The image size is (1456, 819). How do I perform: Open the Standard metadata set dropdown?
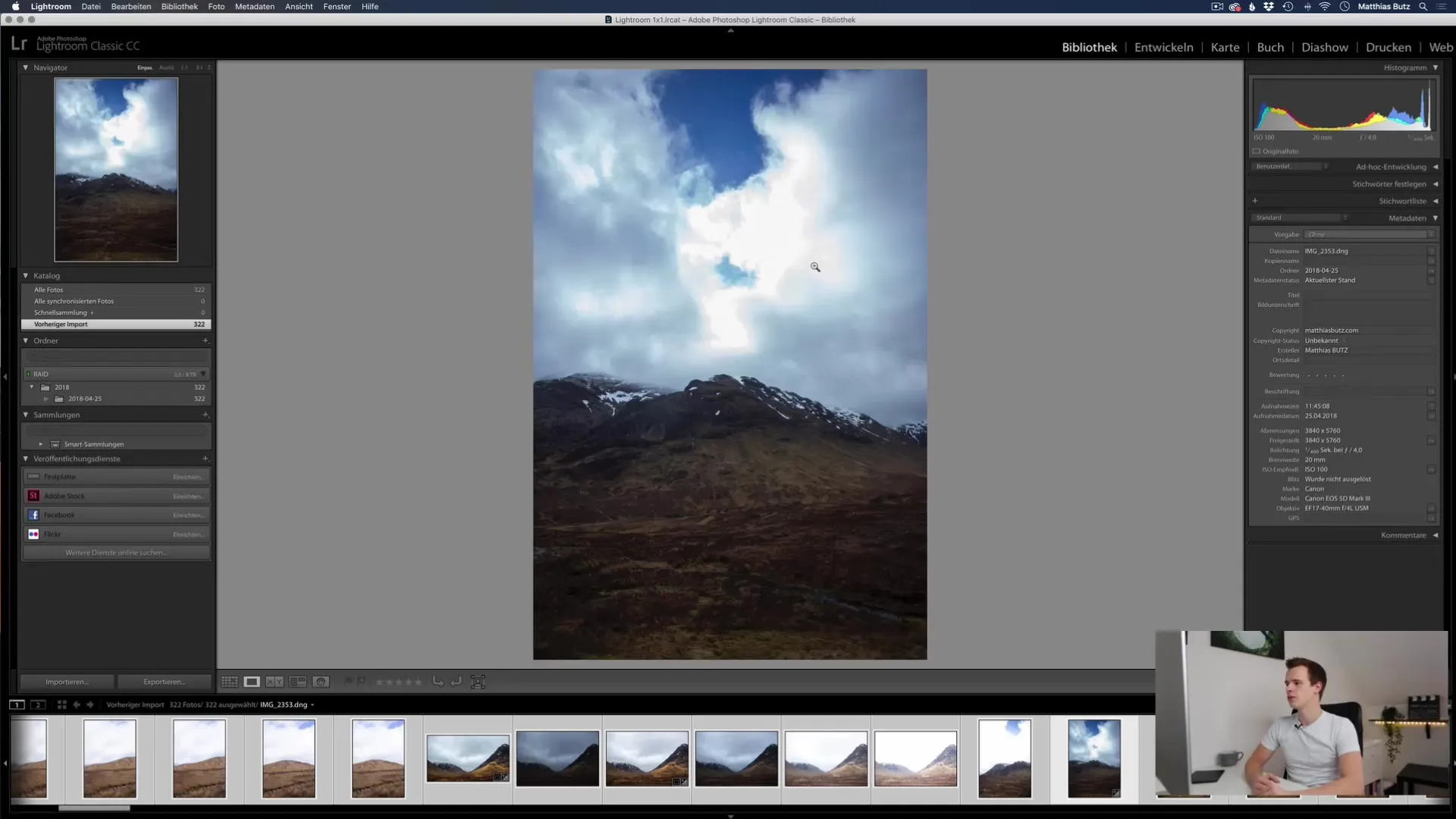1300,218
